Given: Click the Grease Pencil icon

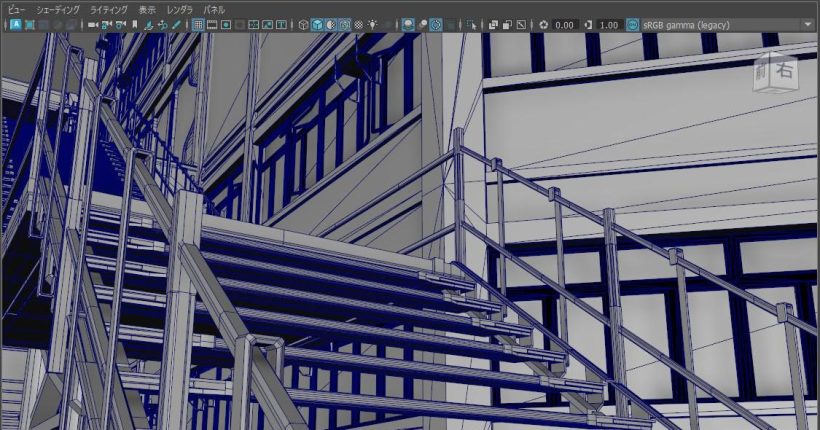Looking at the screenshot, I should pos(176,25).
